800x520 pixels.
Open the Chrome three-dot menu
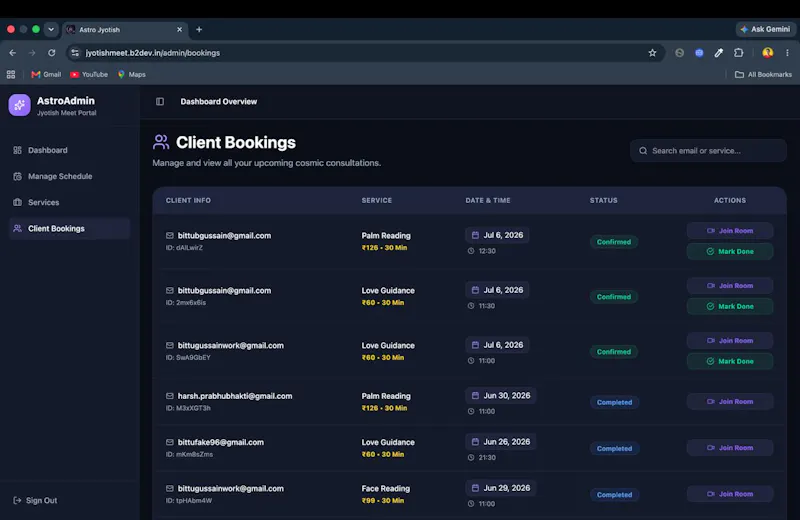coord(787,53)
